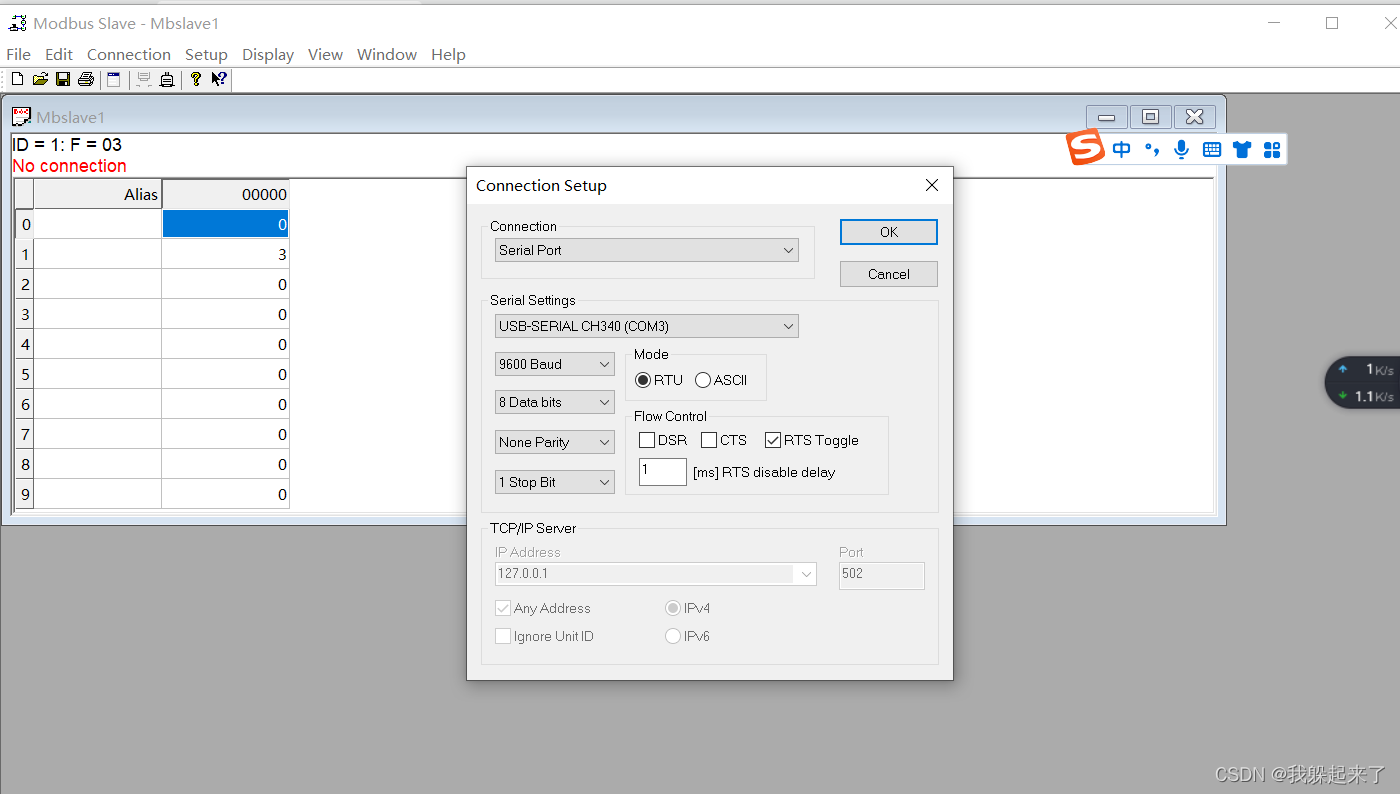1400x794 pixels.
Task: Click the Print toolbar icon
Action: (x=85, y=79)
